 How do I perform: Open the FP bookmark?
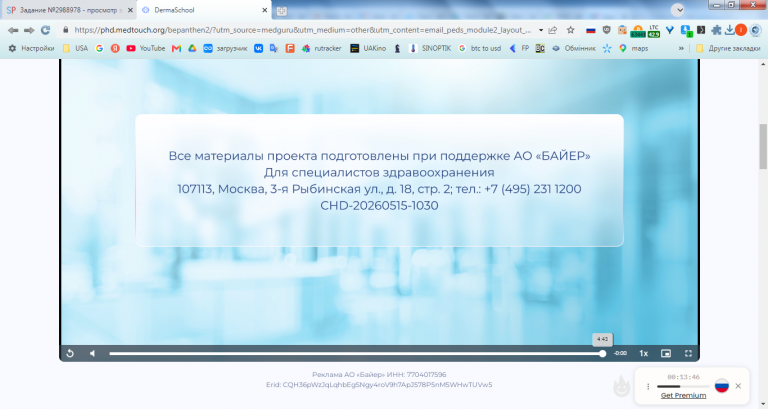[x=519, y=48]
